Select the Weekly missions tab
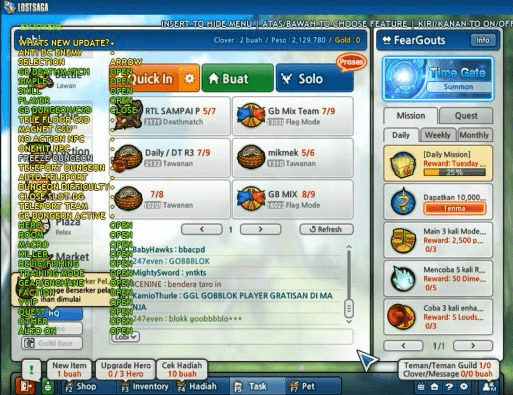513x395 pixels. [437, 135]
